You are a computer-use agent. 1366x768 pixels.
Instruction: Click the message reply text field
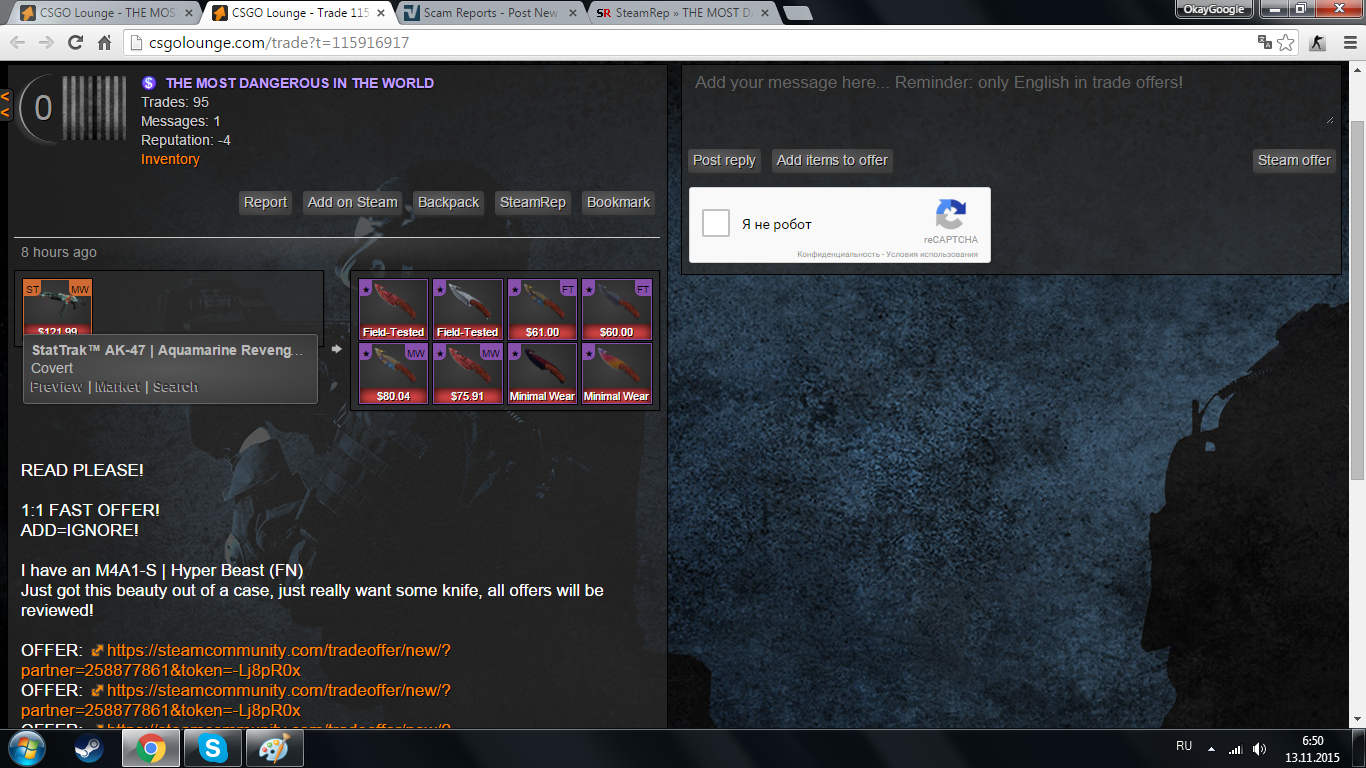pos(1010,95)
